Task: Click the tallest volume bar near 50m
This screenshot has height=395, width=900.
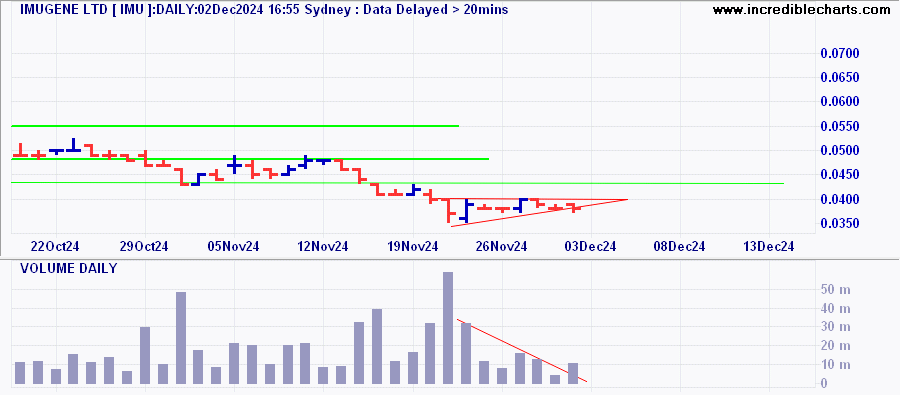Action: 448,328
